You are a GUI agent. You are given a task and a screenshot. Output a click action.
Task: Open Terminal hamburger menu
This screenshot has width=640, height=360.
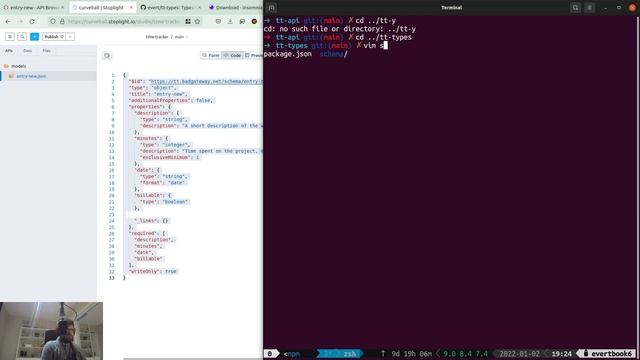(x=589, y=8)
